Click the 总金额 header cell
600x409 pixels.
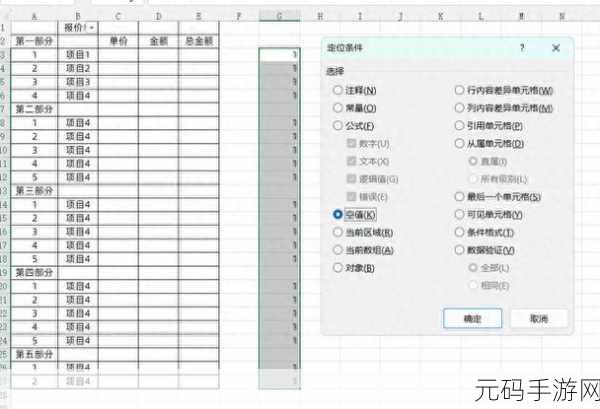pyautogui.click(x=199, y=41)
